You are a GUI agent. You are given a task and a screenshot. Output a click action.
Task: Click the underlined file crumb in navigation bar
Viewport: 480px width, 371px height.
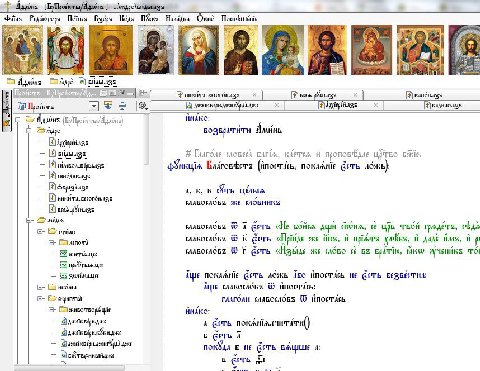pos(98,81)
